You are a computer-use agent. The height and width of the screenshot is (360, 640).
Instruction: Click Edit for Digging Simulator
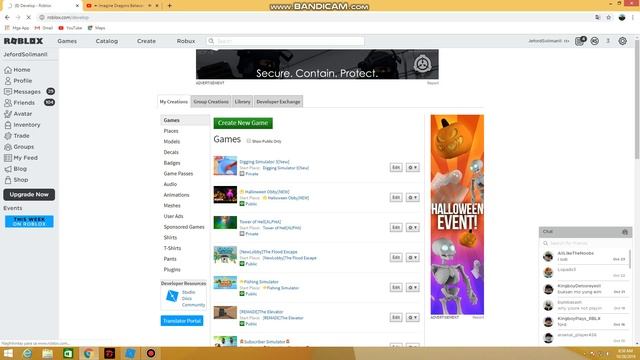pyautogui.click(x=396, y=167)
